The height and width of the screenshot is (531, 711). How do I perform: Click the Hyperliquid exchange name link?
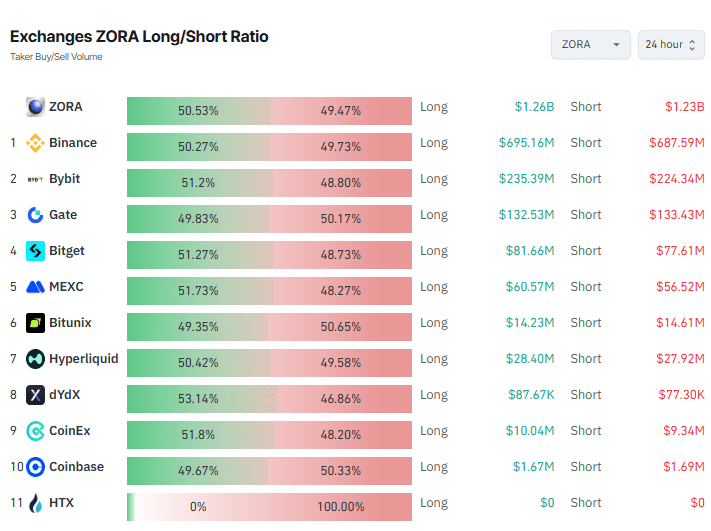click(83, 359)
